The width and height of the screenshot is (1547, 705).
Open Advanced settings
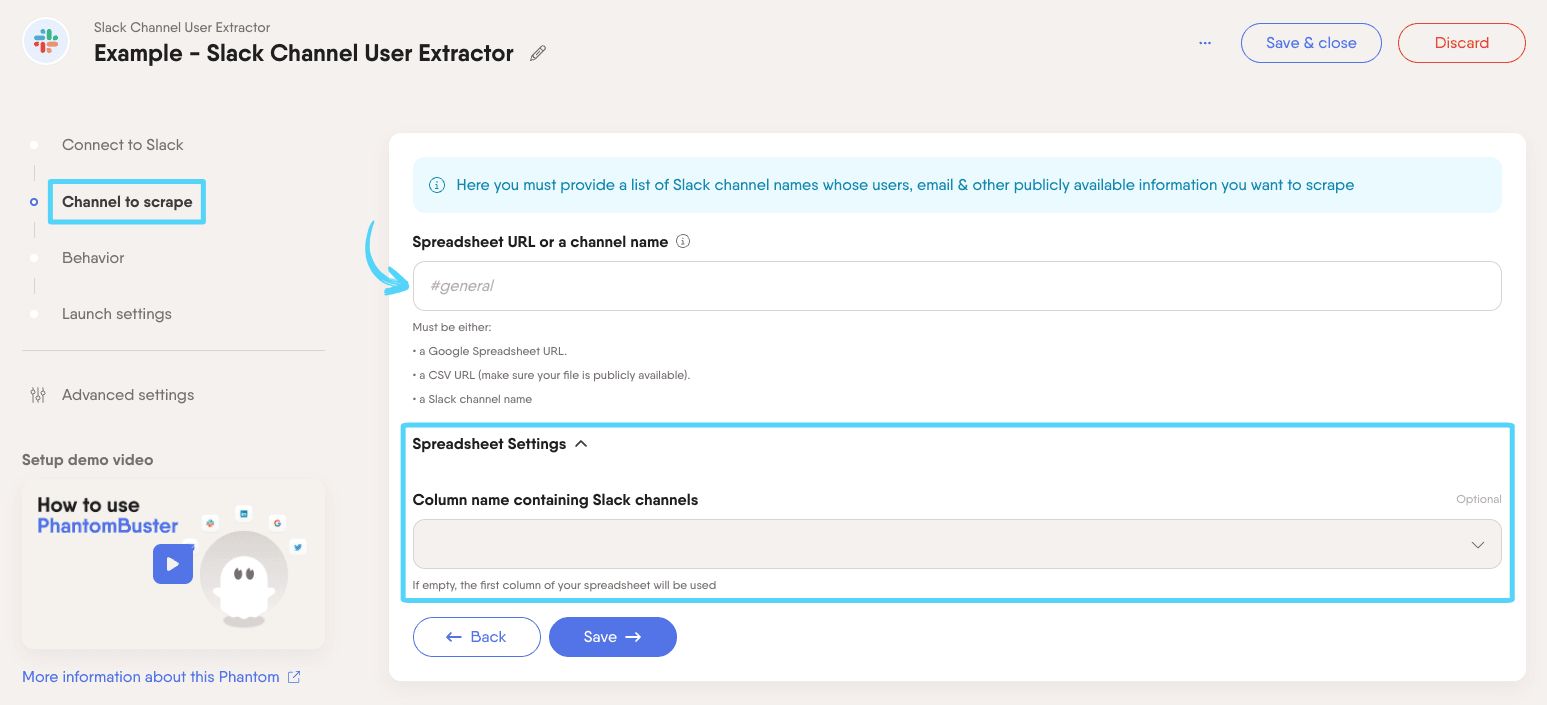point(128,395)
